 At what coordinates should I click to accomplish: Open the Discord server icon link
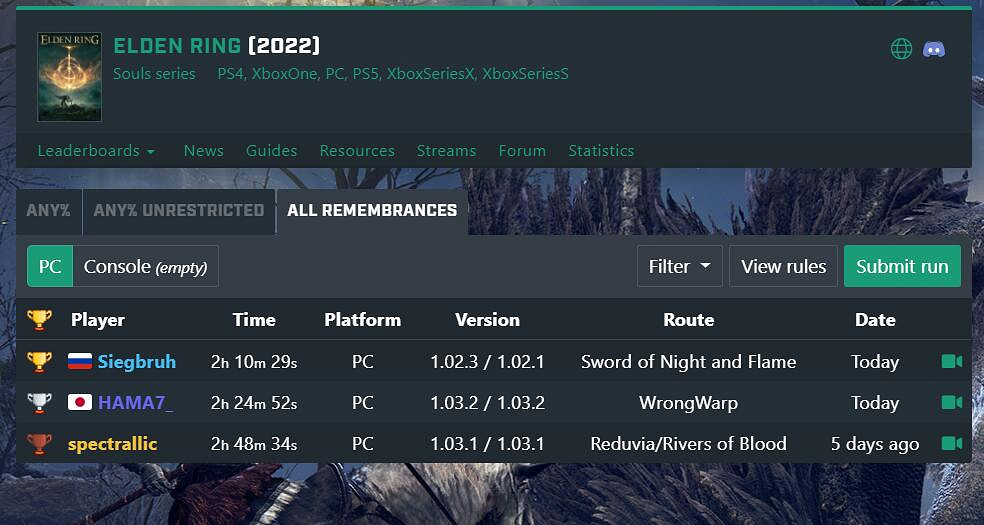[934, 49]
